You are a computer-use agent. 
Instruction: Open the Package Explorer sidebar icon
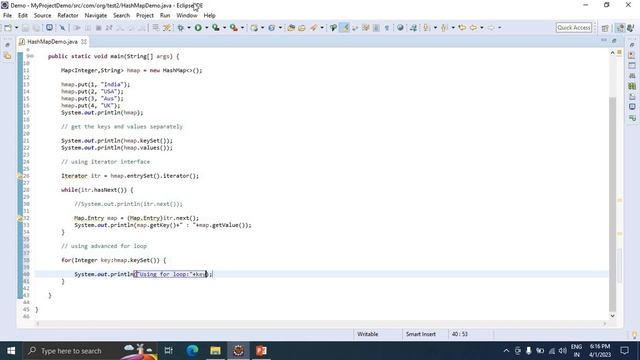tap(7, 56)
